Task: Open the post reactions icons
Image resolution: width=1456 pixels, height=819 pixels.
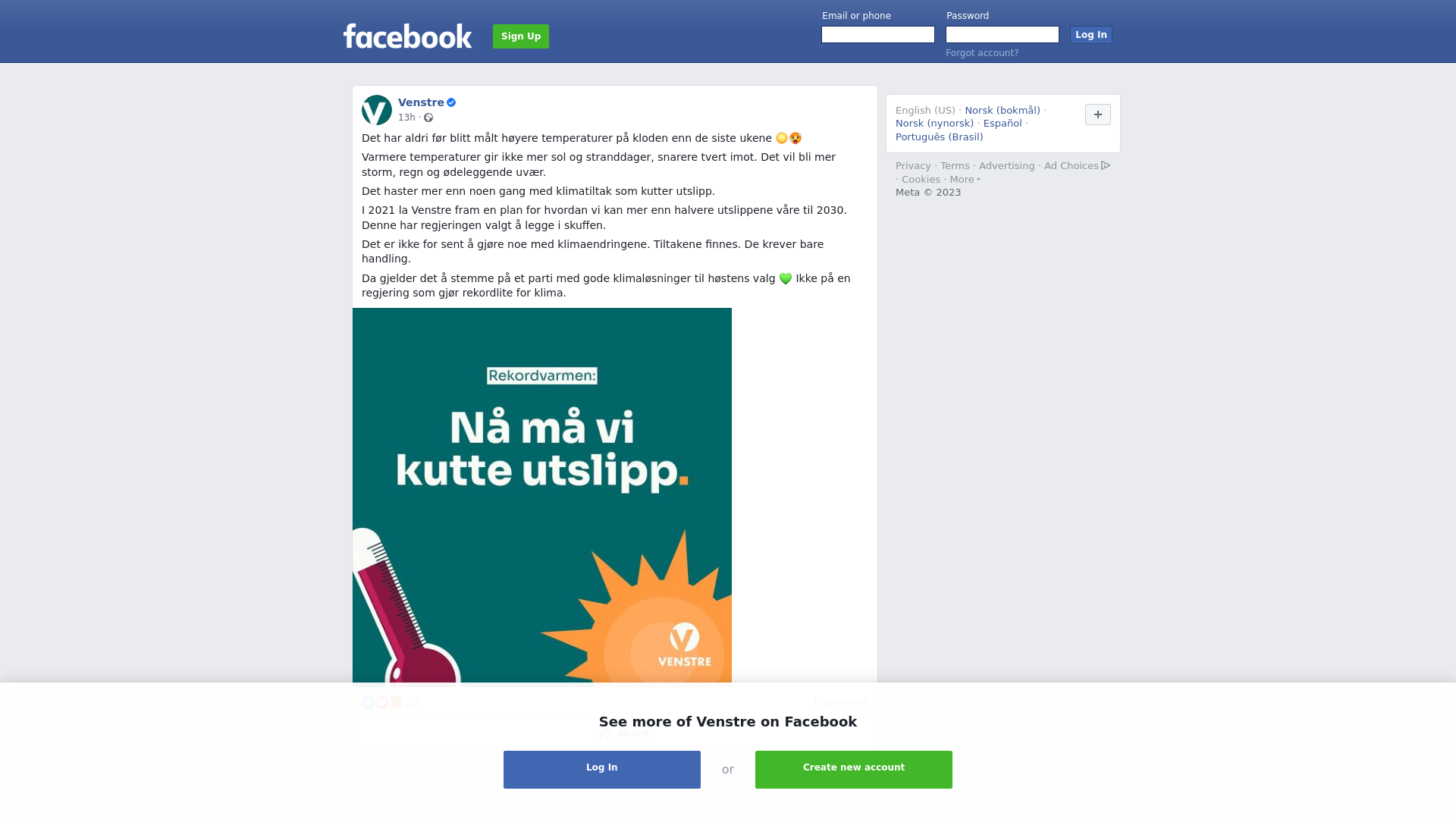Action: coord(382,702)
